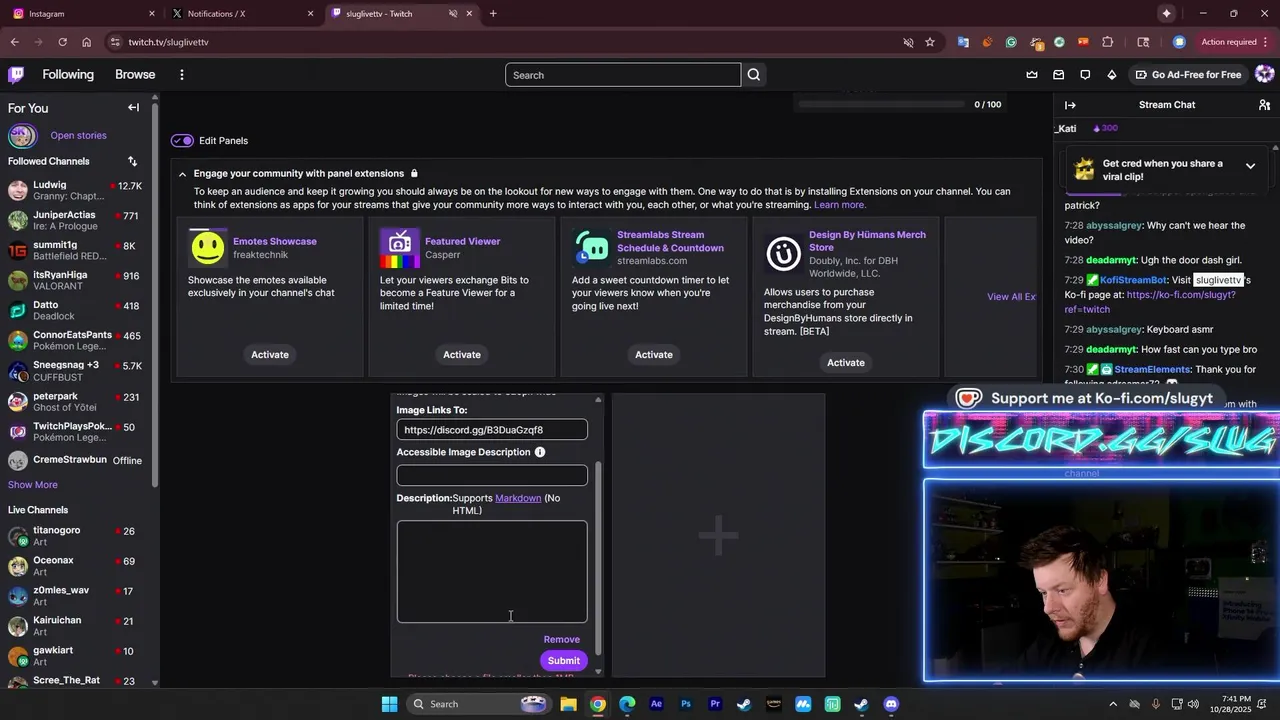Click the Streamlabs countdown extension icon

(x=592, y=248)
